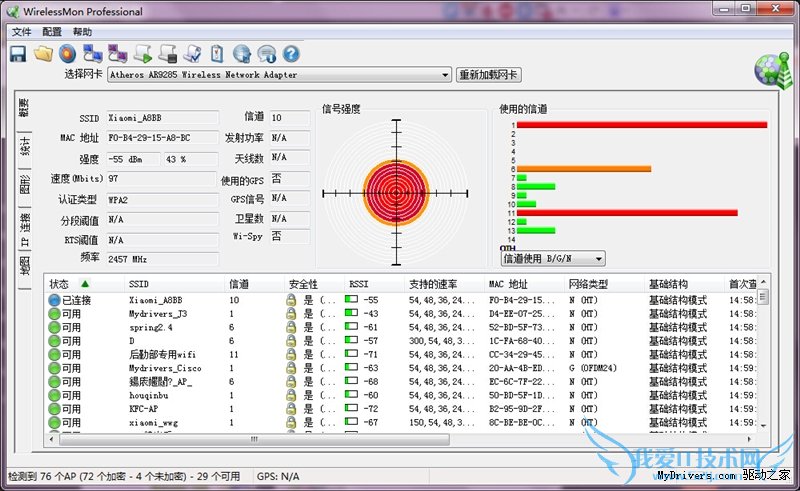Click the yellow folder open icon
The width and height of the screenshot is (800, 491).
coord(42,54)
